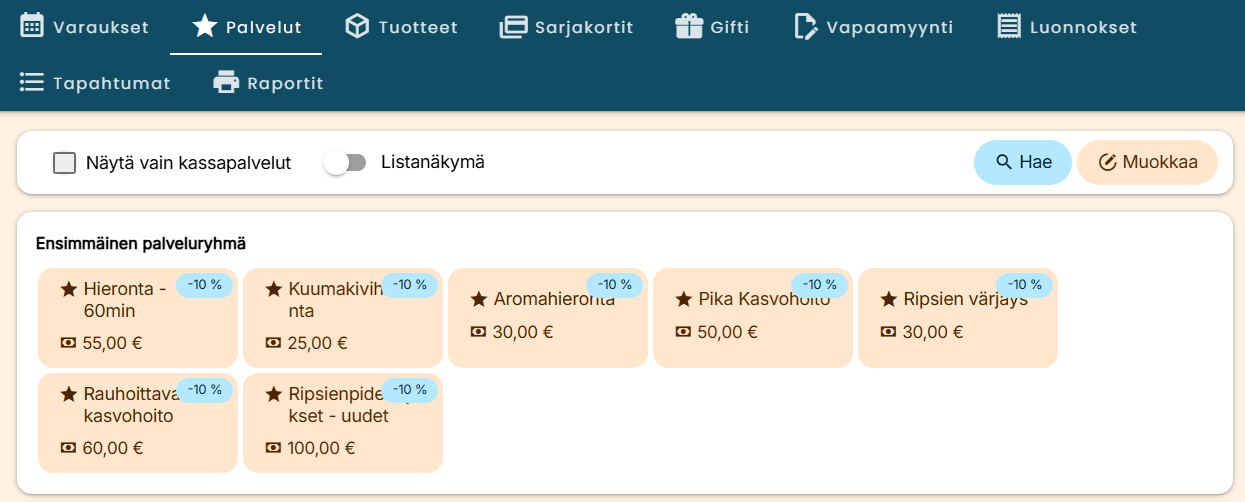Click the printer icon next to Raportit
This screenshot has height=502, width=1245.
click(226, 83)
